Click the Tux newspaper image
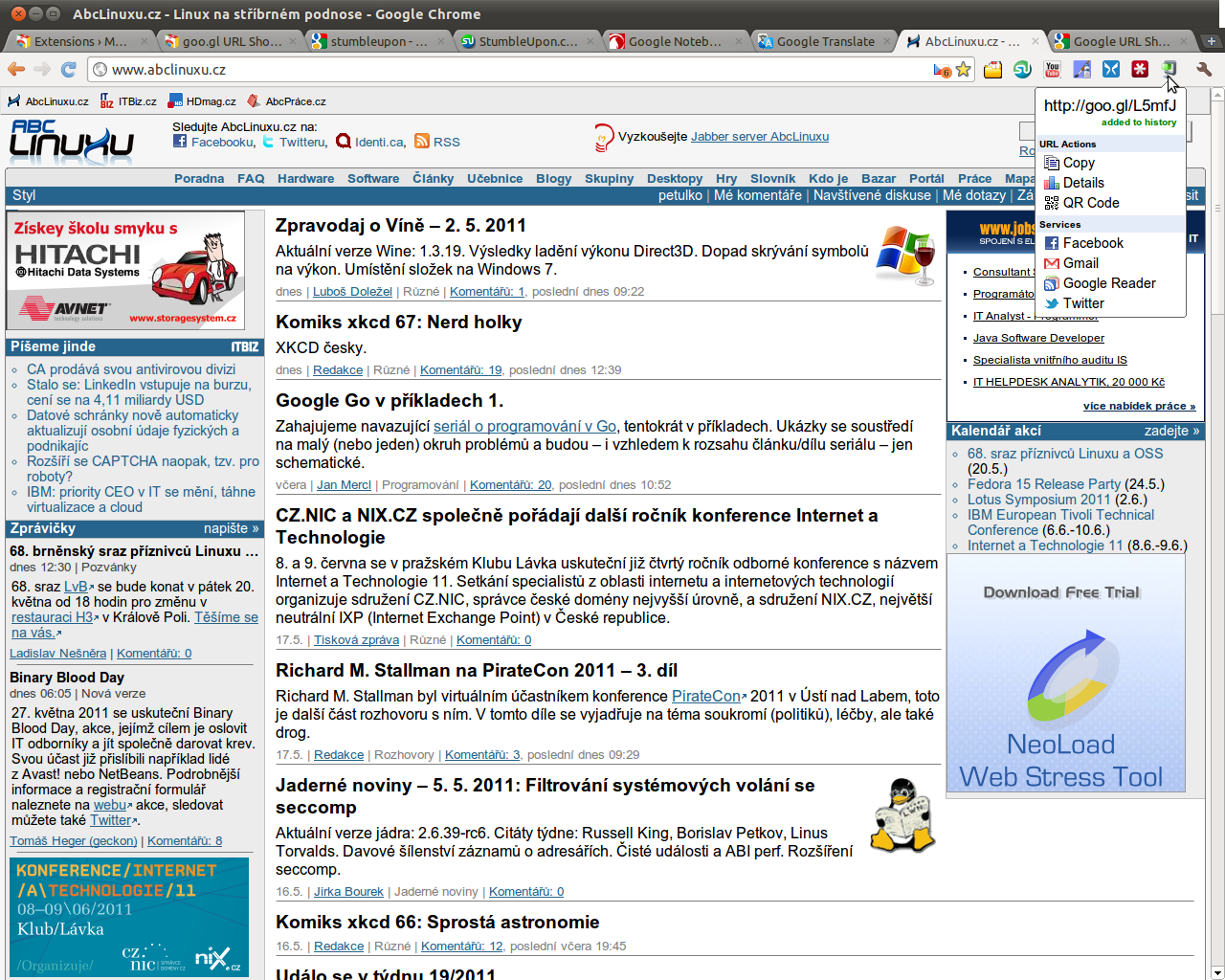1225x980 pixels. tap(902, 815)
